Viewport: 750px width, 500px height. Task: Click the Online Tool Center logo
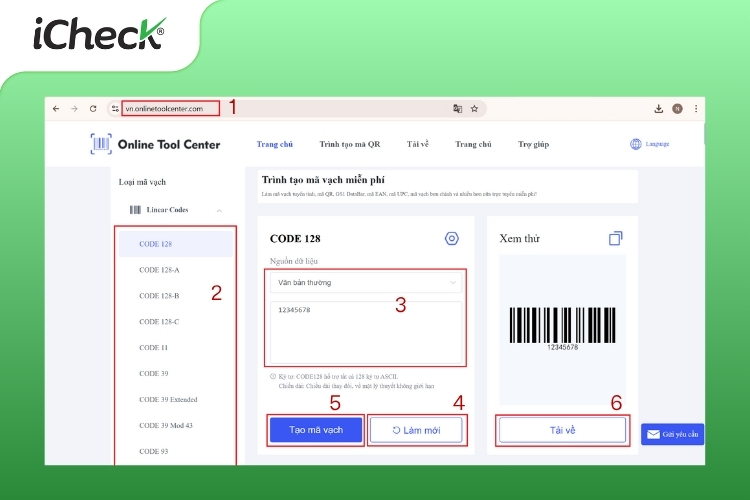pyautogui.click(x=155, y=144)
